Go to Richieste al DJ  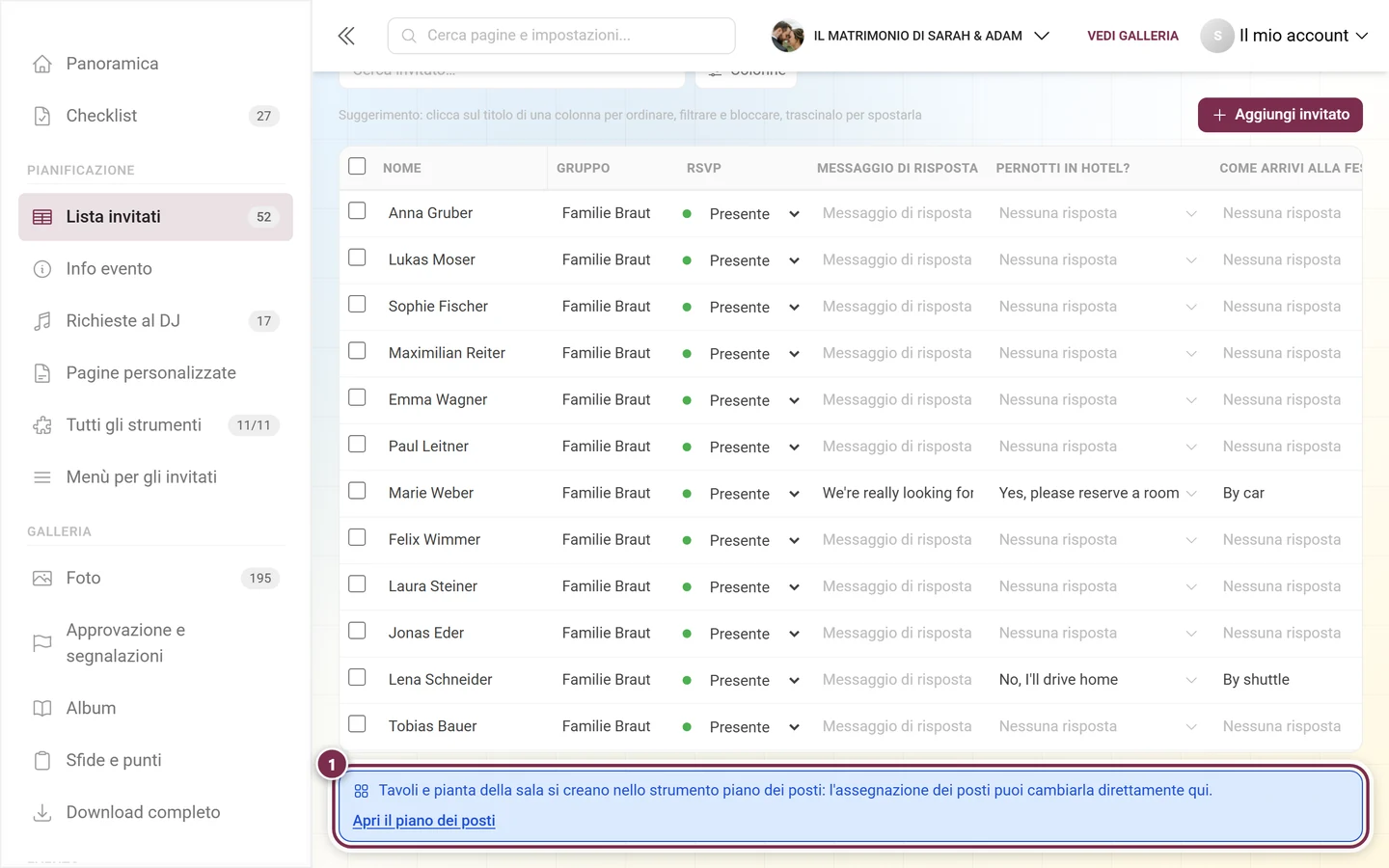(x=155, y=321)
